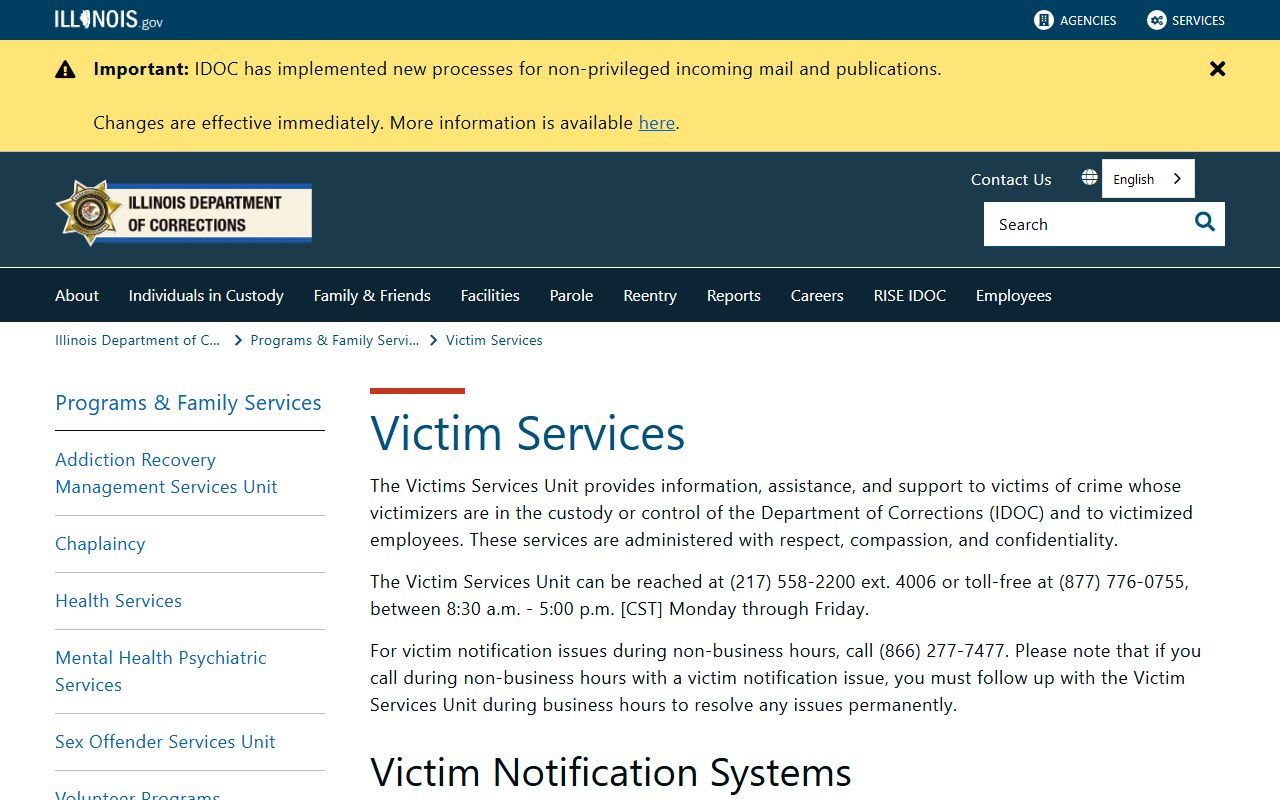The image size is (1280, 800).
Task: Click the Illinois.gov logo
Action: coord(108,20)
